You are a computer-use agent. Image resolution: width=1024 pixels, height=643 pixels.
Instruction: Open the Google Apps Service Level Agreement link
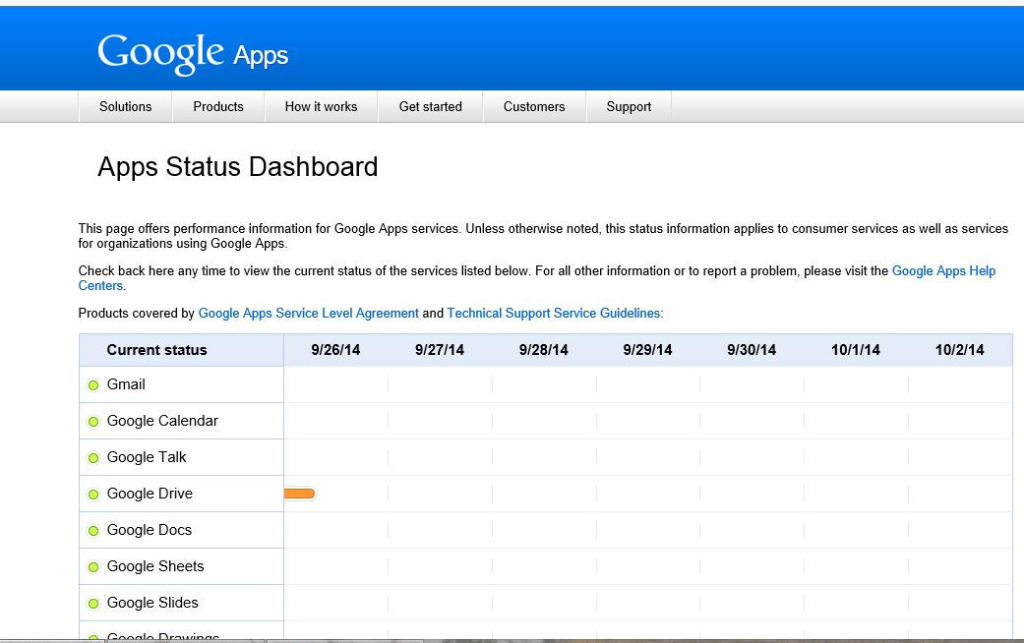pos(308,313)
